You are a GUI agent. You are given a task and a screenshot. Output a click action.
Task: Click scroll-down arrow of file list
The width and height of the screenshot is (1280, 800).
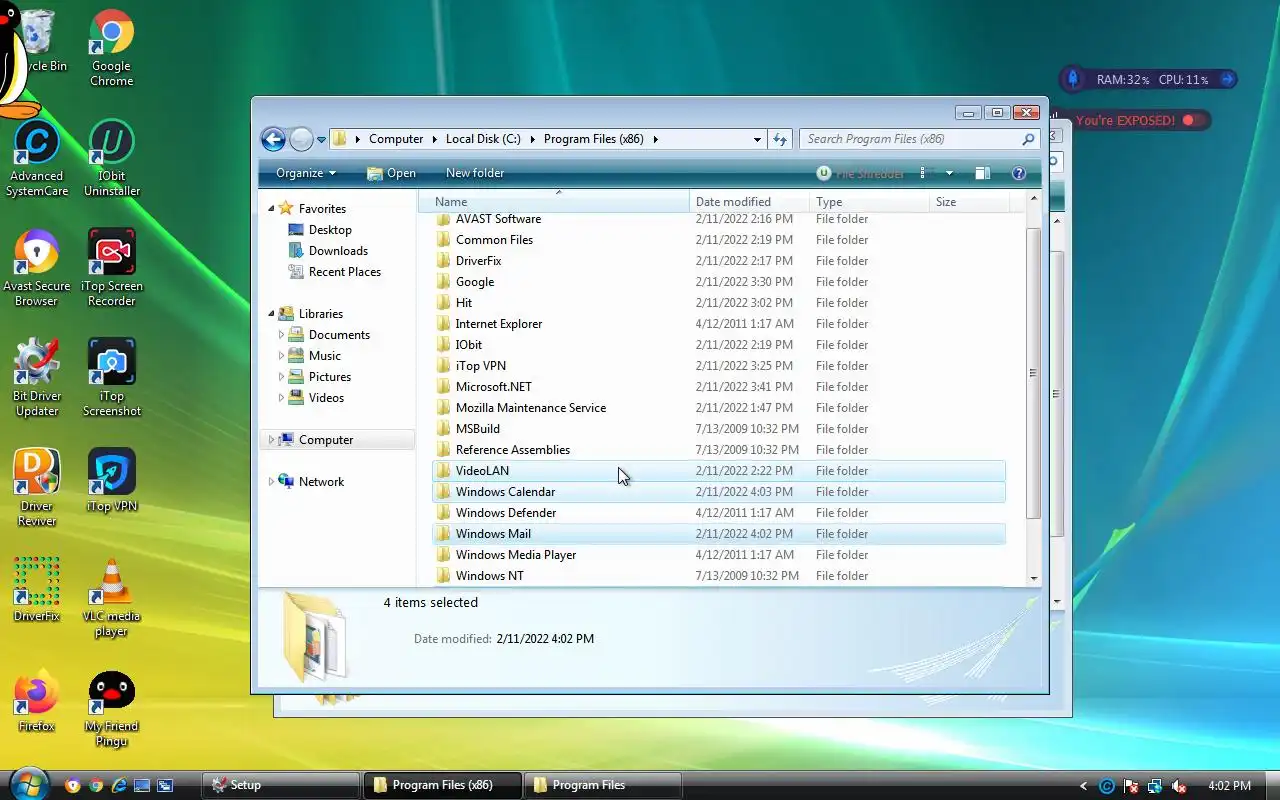coord(1034,578)
